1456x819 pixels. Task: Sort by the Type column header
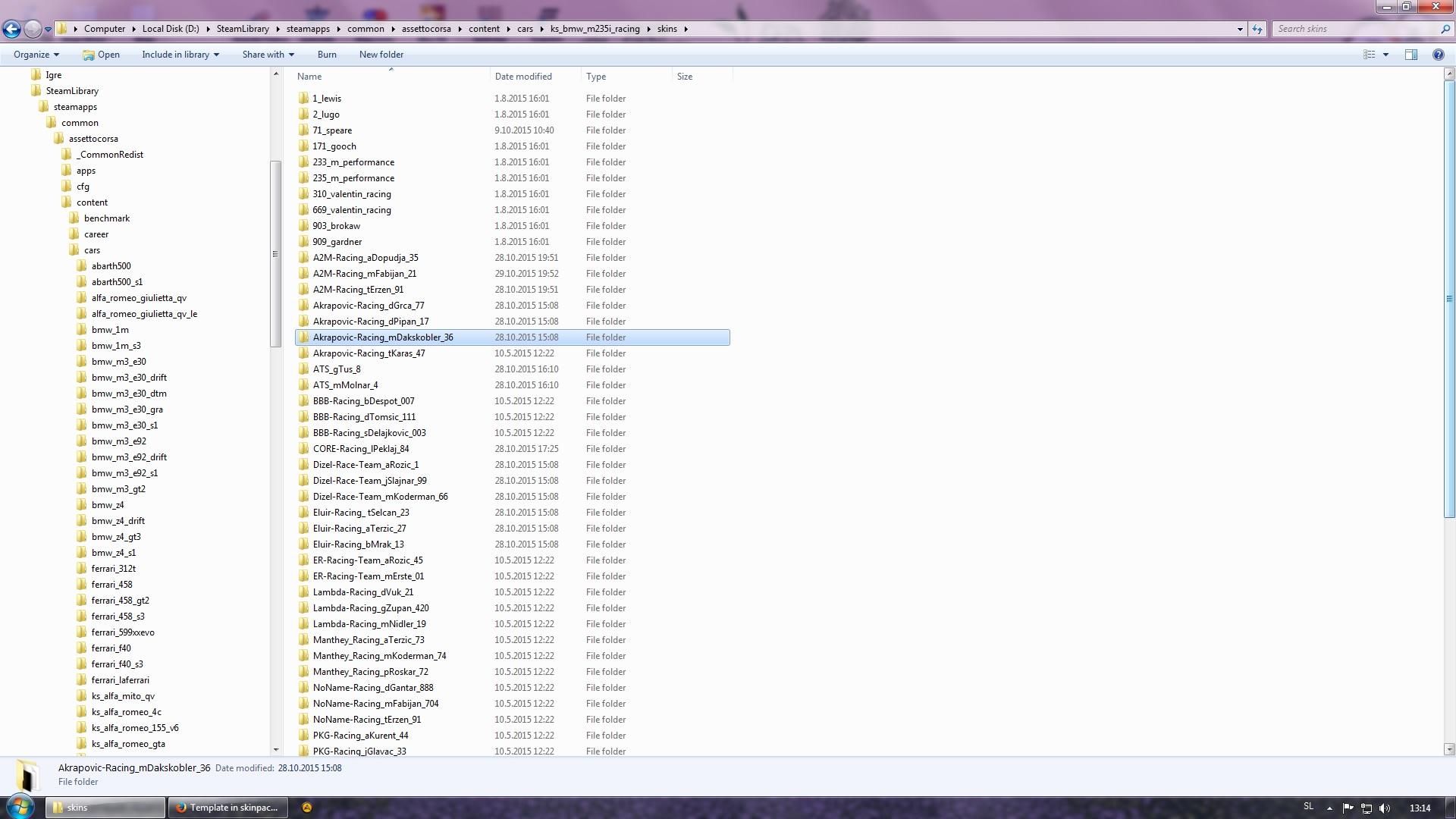pyautogui.click(x=626, y=77)
